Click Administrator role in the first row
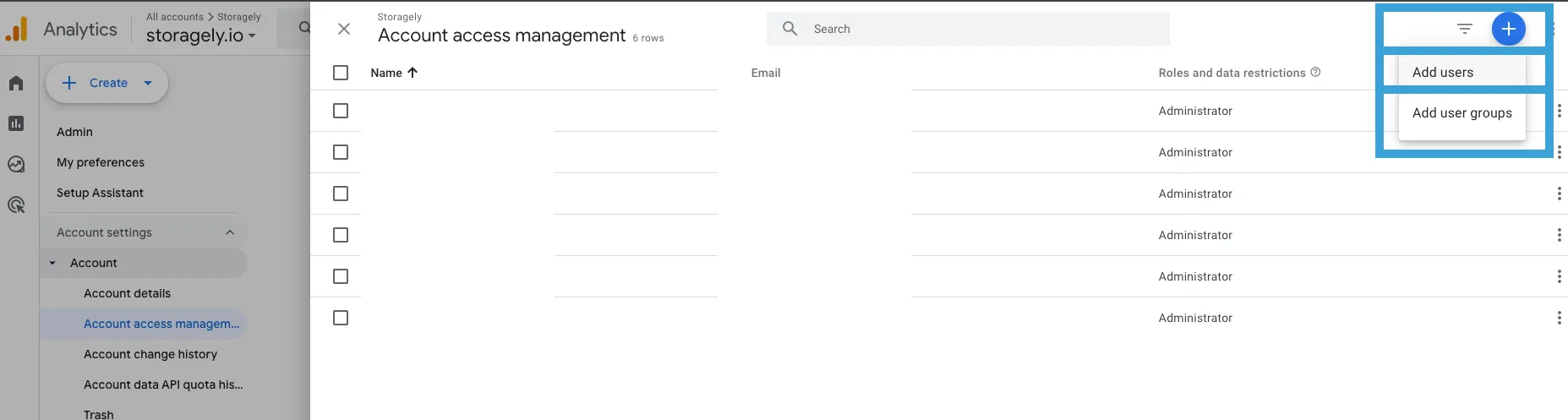This screenshot has width=1568, height=420. click(1195, 111)
